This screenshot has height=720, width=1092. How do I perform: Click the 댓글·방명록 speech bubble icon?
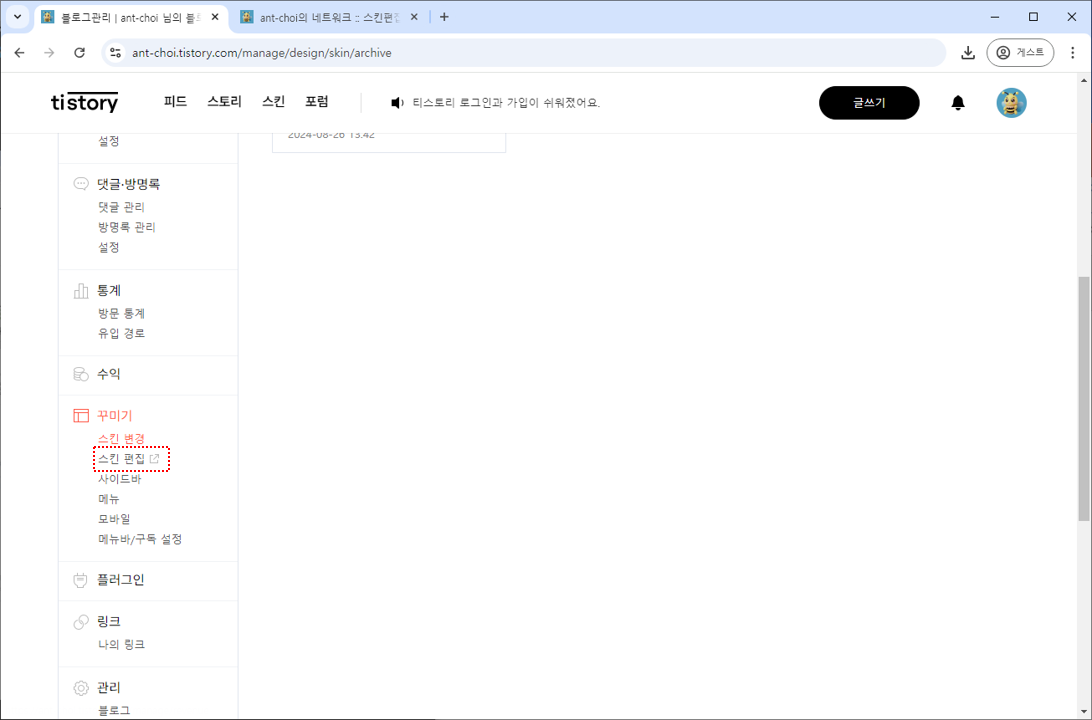pos(81,184)
